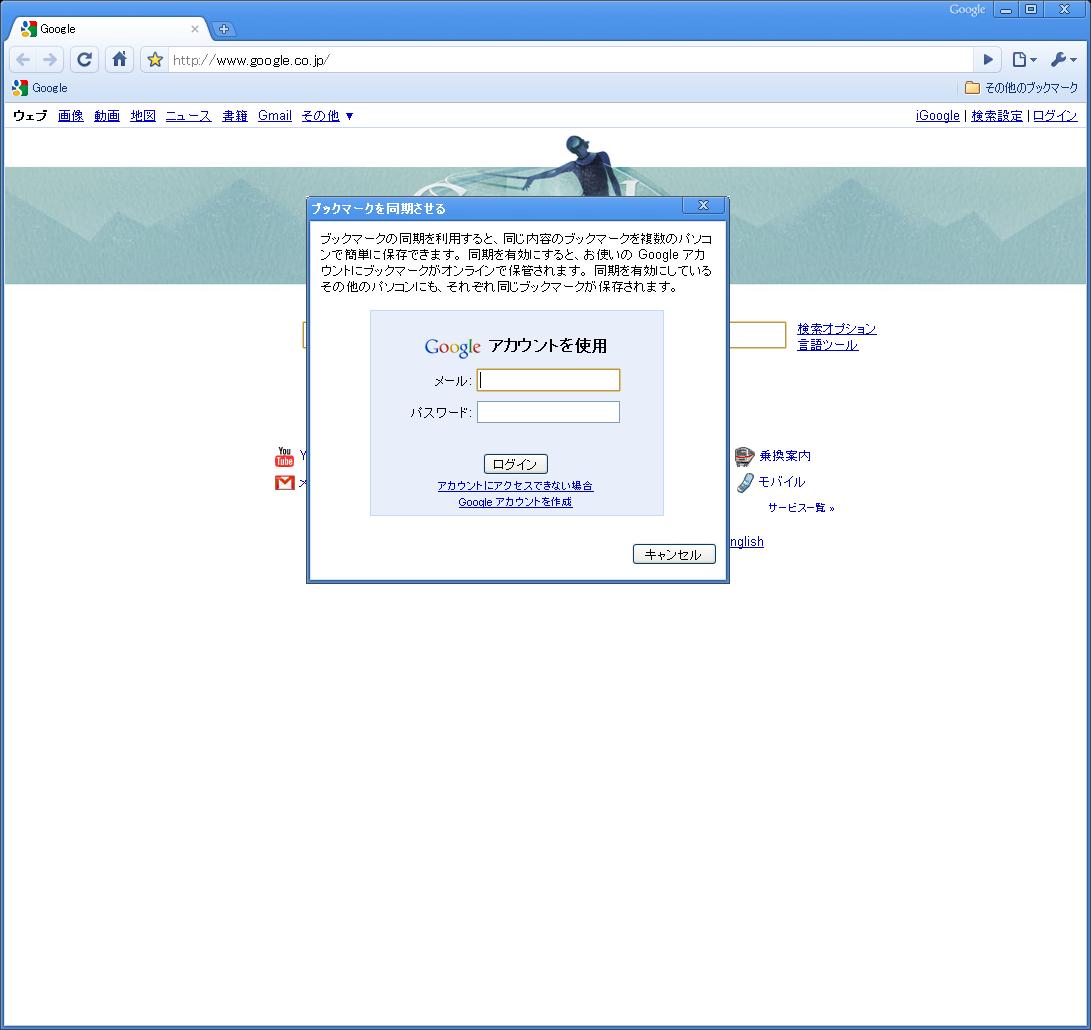Open the ニュース link

[x=188, y=116]
